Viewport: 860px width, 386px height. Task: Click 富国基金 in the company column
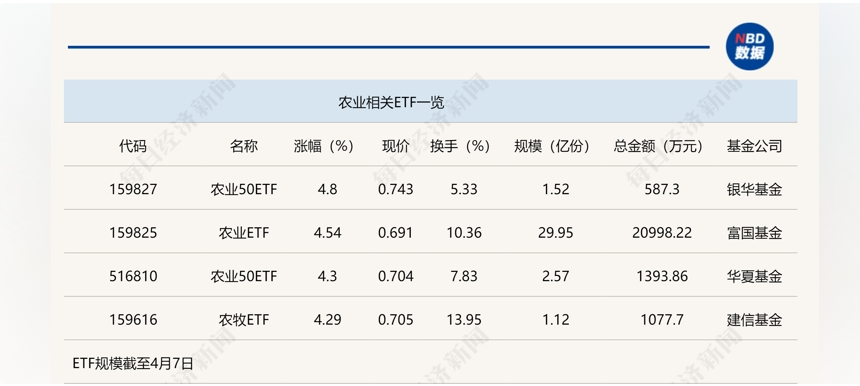pyautogui.click(x=754, y=232)
